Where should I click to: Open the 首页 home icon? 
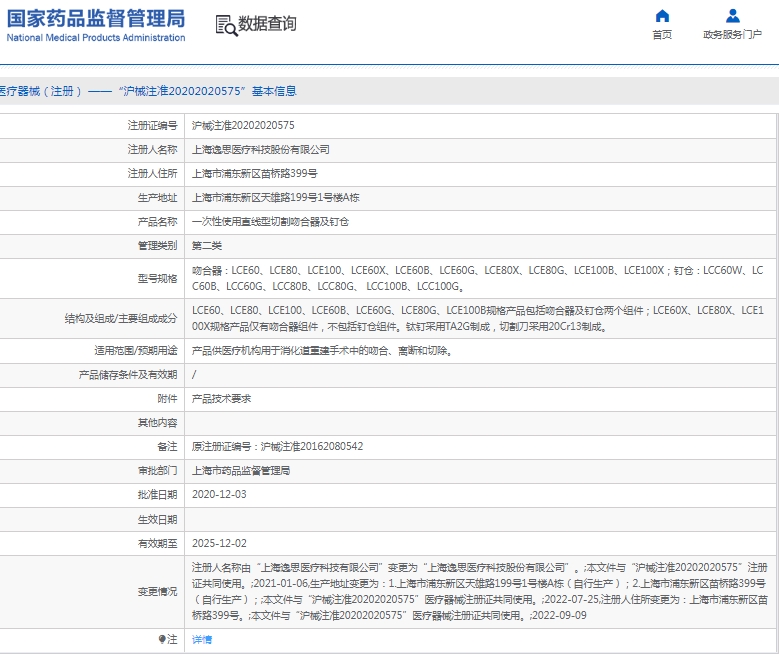click(662, 16)
